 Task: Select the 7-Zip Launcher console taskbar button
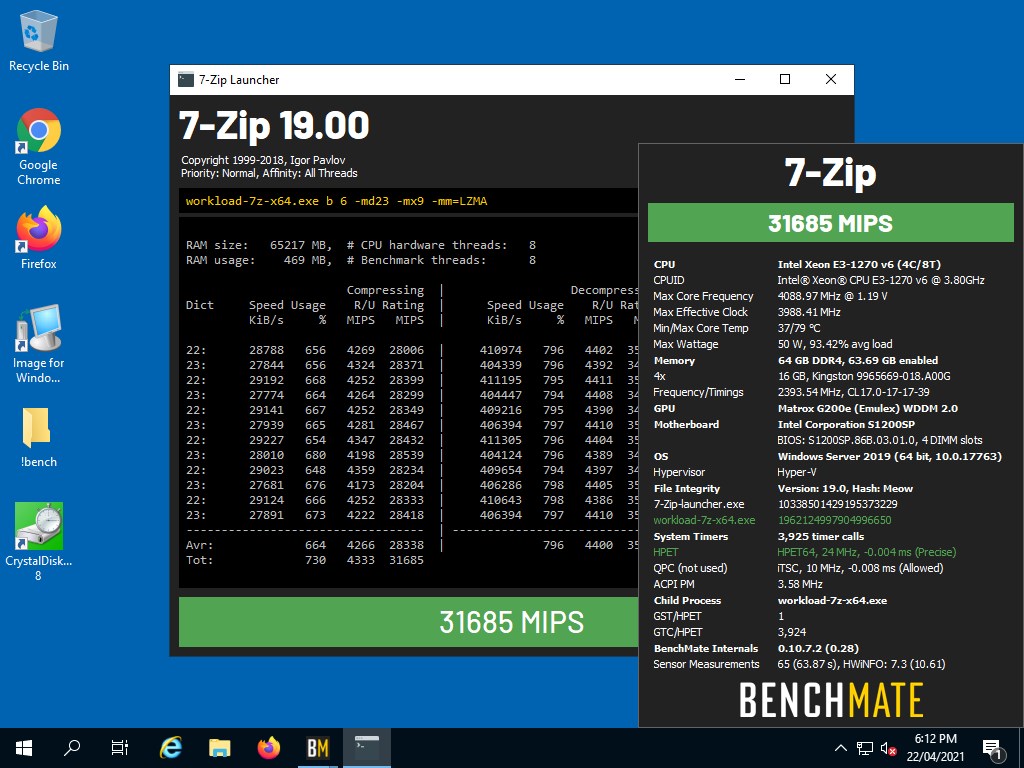pyautogui.click(x=366, y=748)
